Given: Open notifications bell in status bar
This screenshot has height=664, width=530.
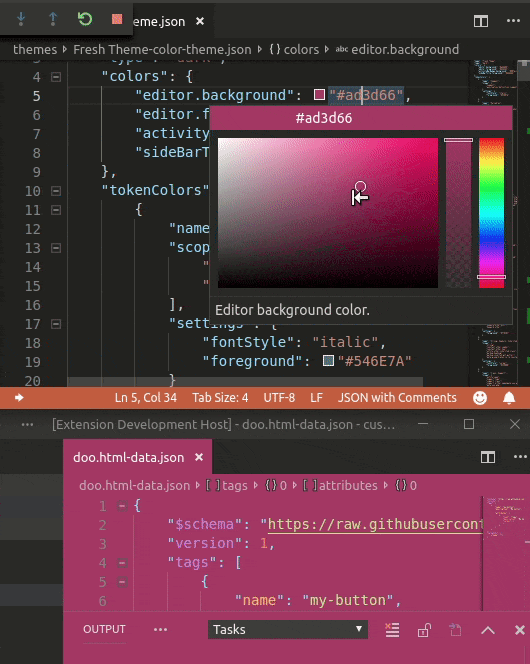Looking at the screenshot, I should pos(509,398).
